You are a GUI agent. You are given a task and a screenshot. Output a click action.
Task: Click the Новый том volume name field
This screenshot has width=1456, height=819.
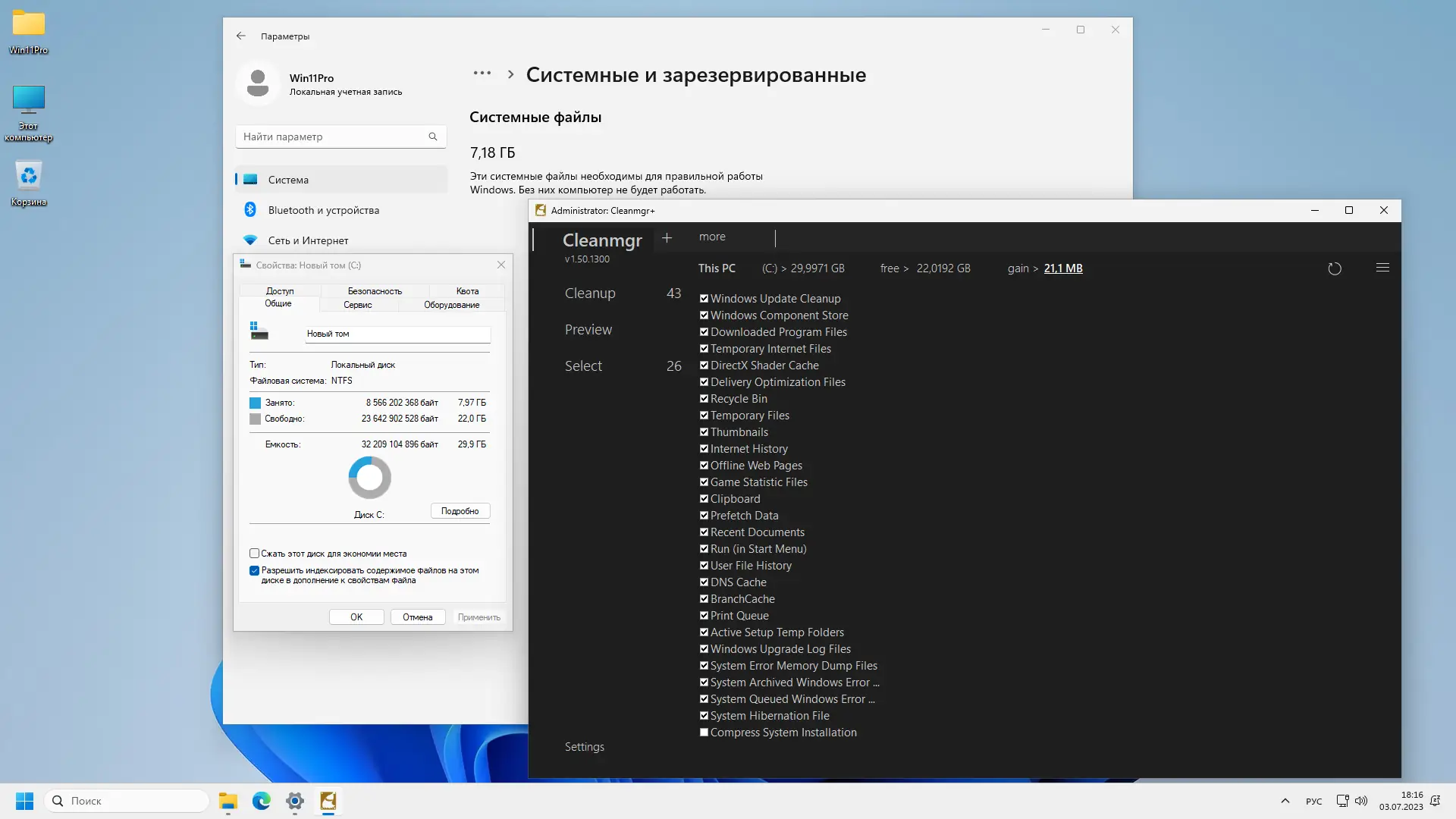point(398,334)
